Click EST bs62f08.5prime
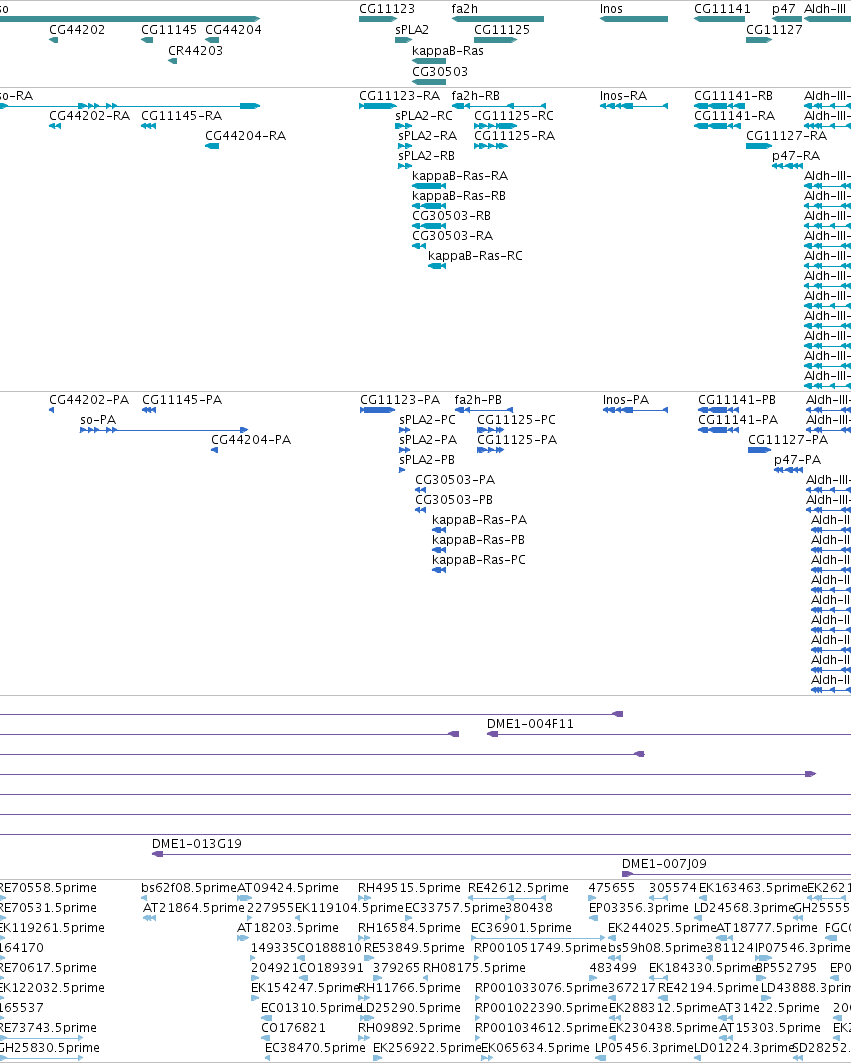Screen dimensions: 851x1063 coord(189,888)
